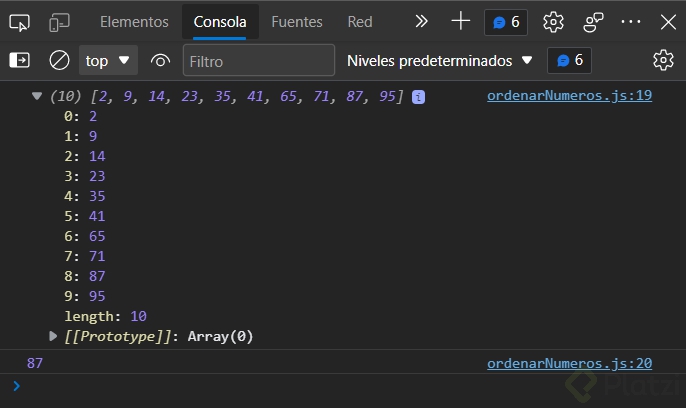Activate the inspect element picker icon

[x=19, y=22]
